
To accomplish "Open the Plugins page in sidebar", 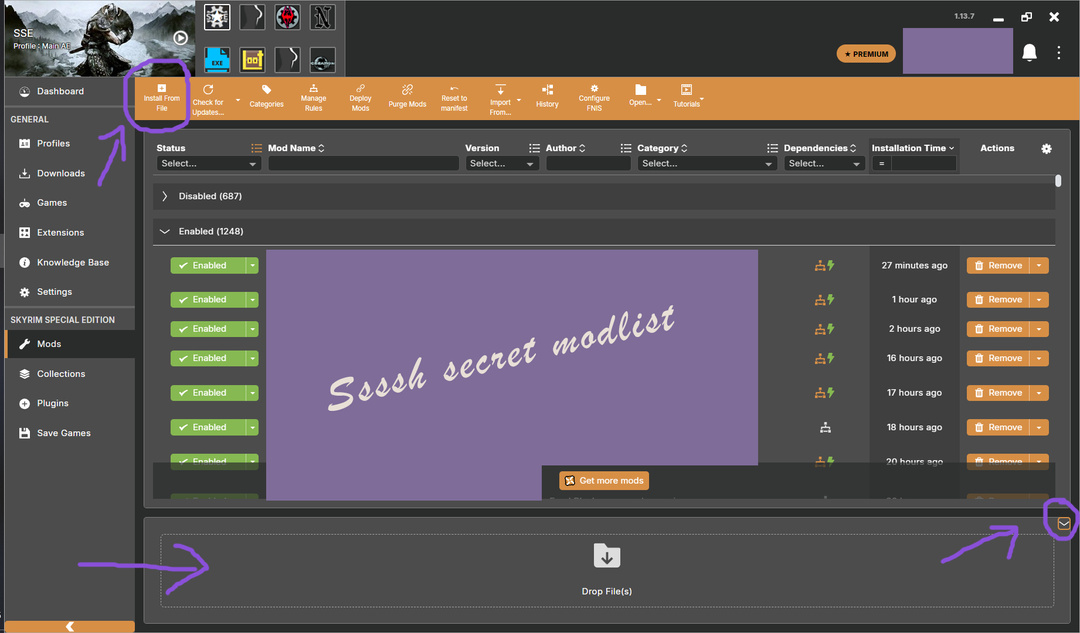I will [52, 404].
